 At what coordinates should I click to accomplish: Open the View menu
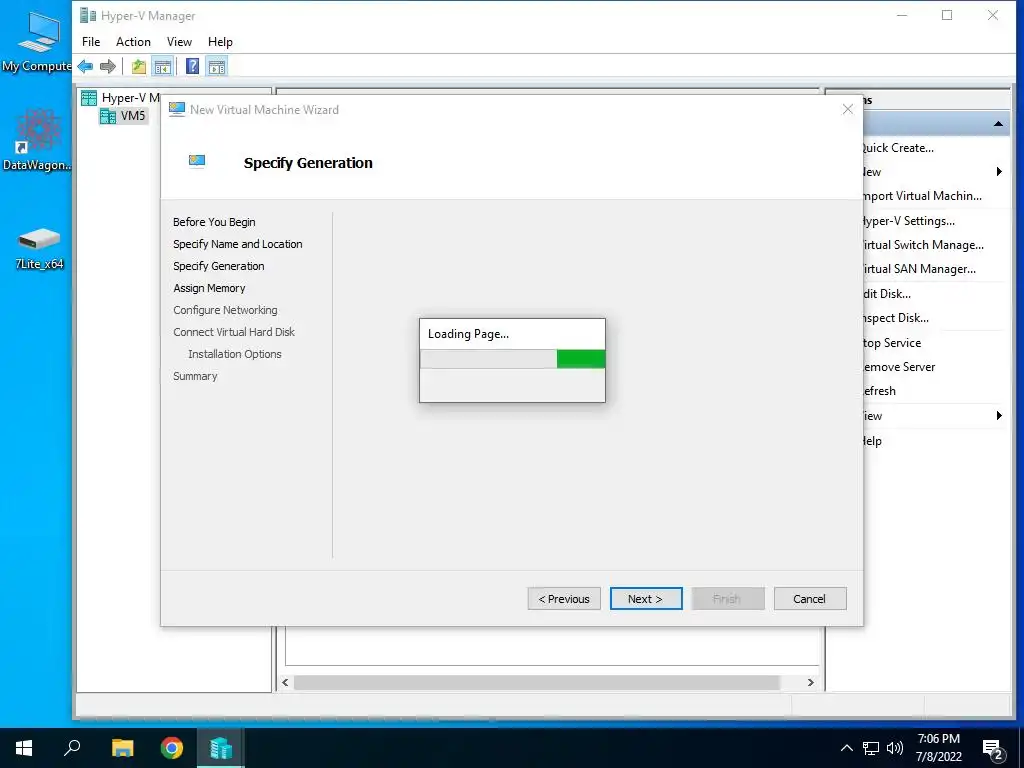click(179, 42)
